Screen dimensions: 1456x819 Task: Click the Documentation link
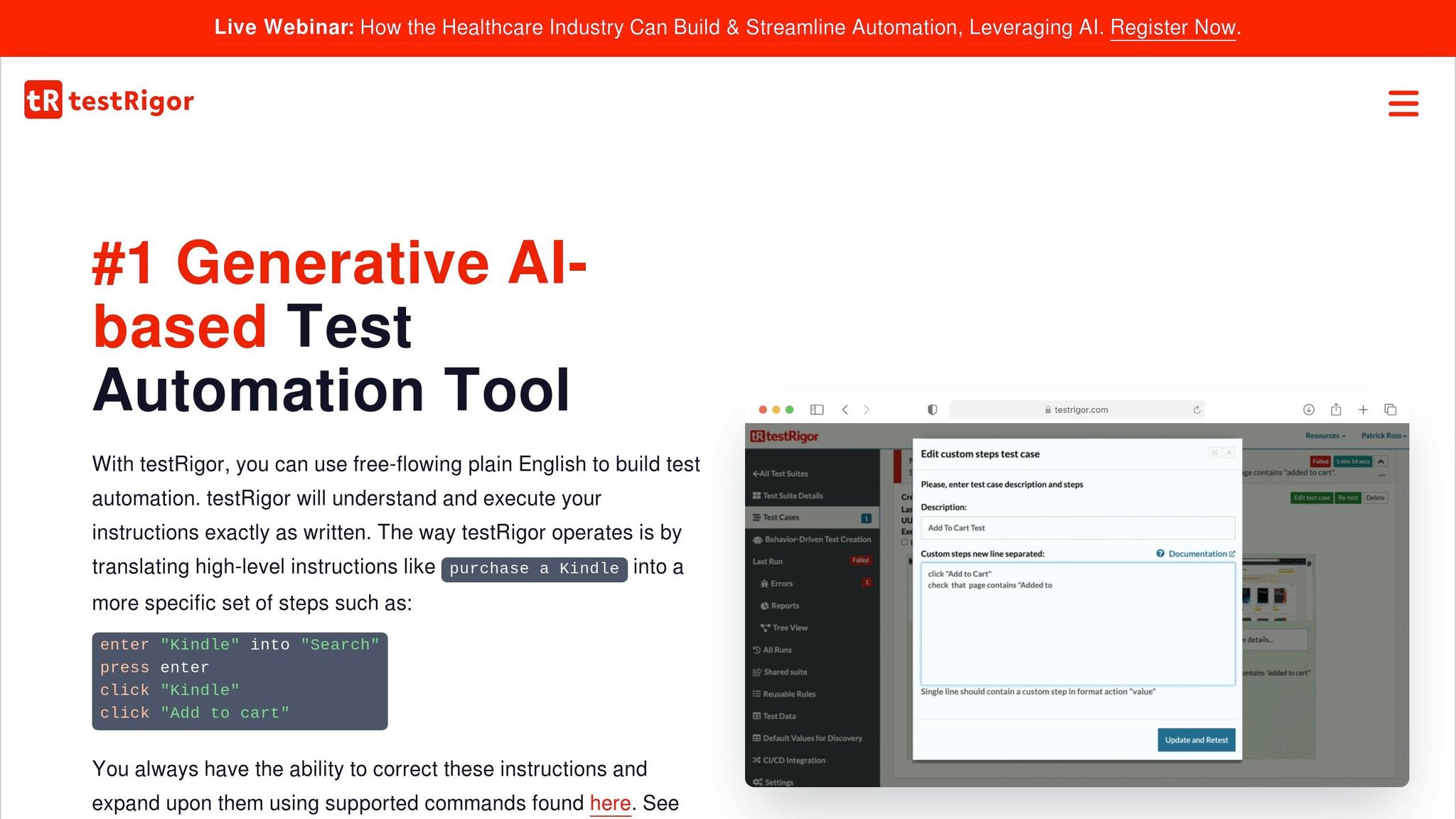coord(1198,554)
